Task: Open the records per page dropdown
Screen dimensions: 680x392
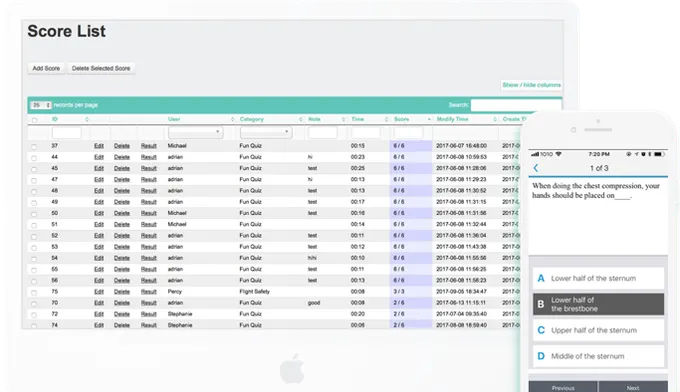Action: [41, 105]
